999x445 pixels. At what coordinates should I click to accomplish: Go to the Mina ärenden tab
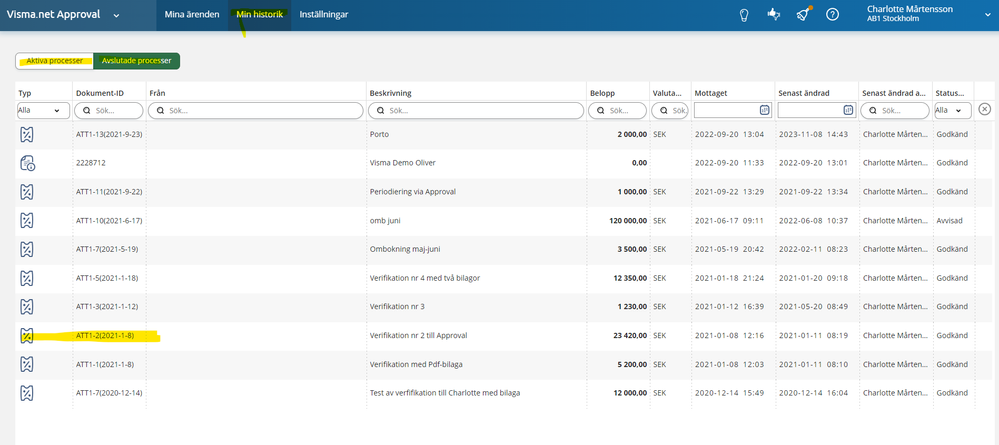coord(192,15)
